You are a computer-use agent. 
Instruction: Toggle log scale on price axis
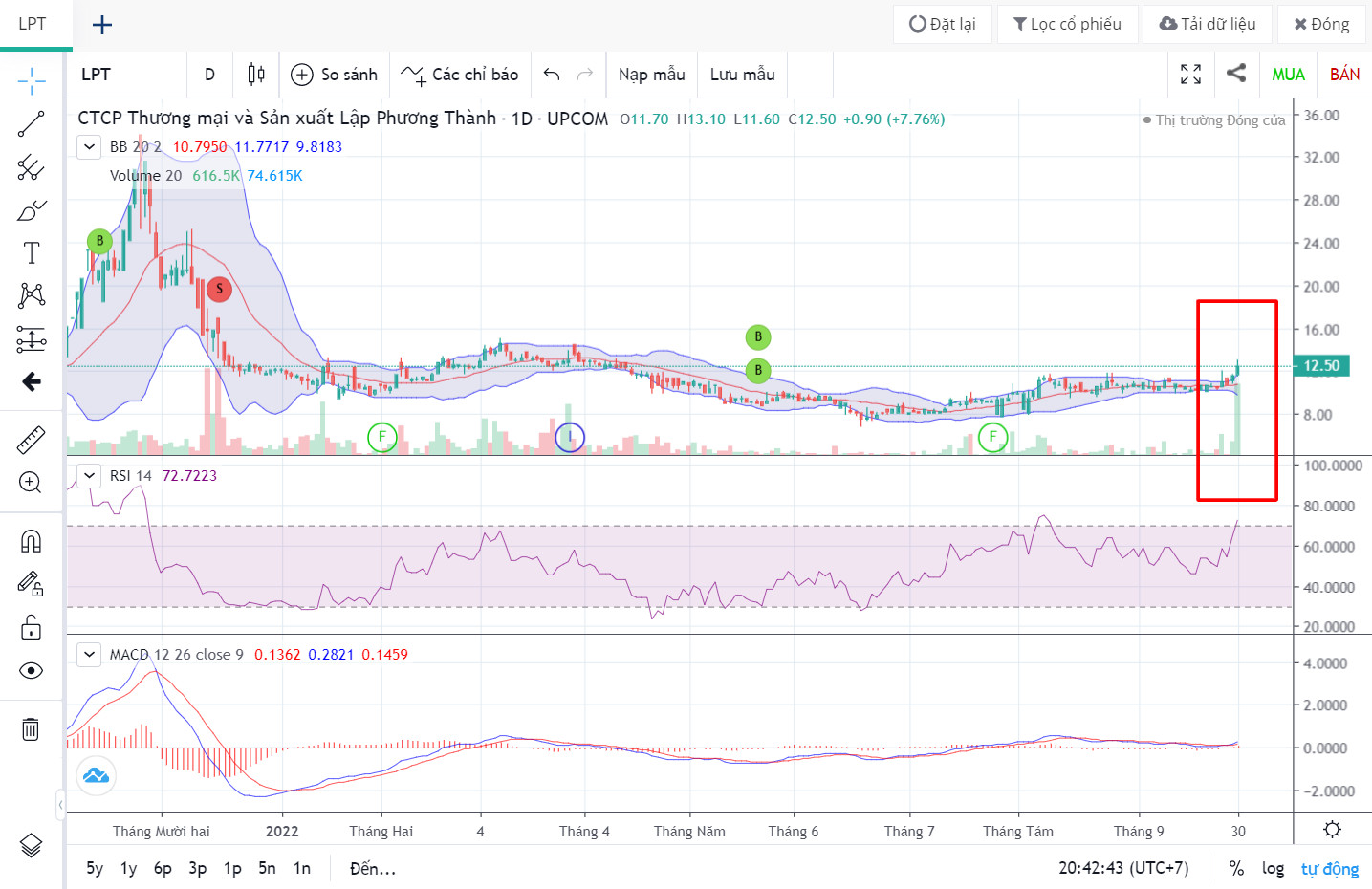tap(1273, 868)
